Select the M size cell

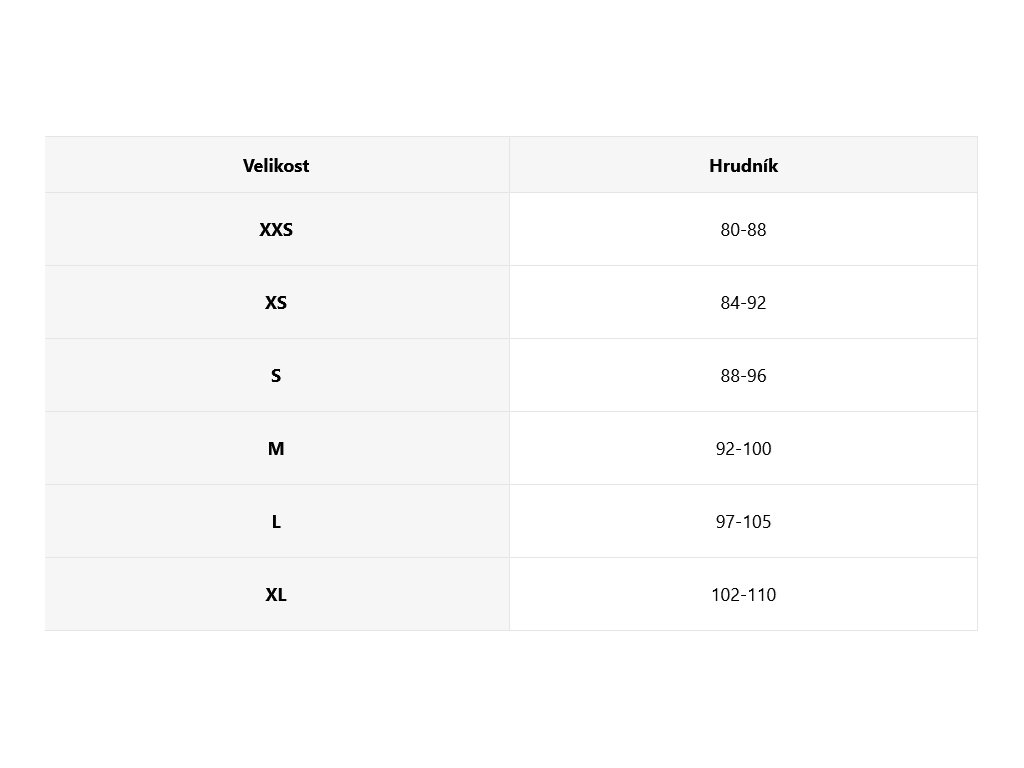click(x=276, y=449)
